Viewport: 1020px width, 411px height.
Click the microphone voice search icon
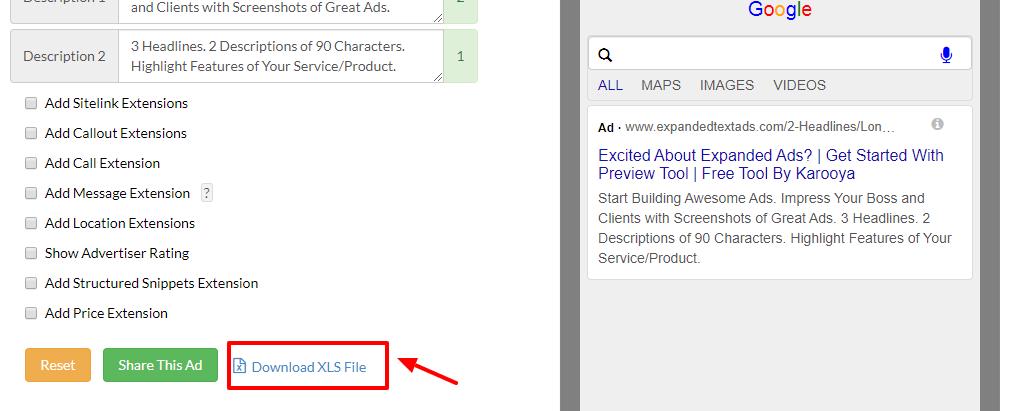click(946, 55)
